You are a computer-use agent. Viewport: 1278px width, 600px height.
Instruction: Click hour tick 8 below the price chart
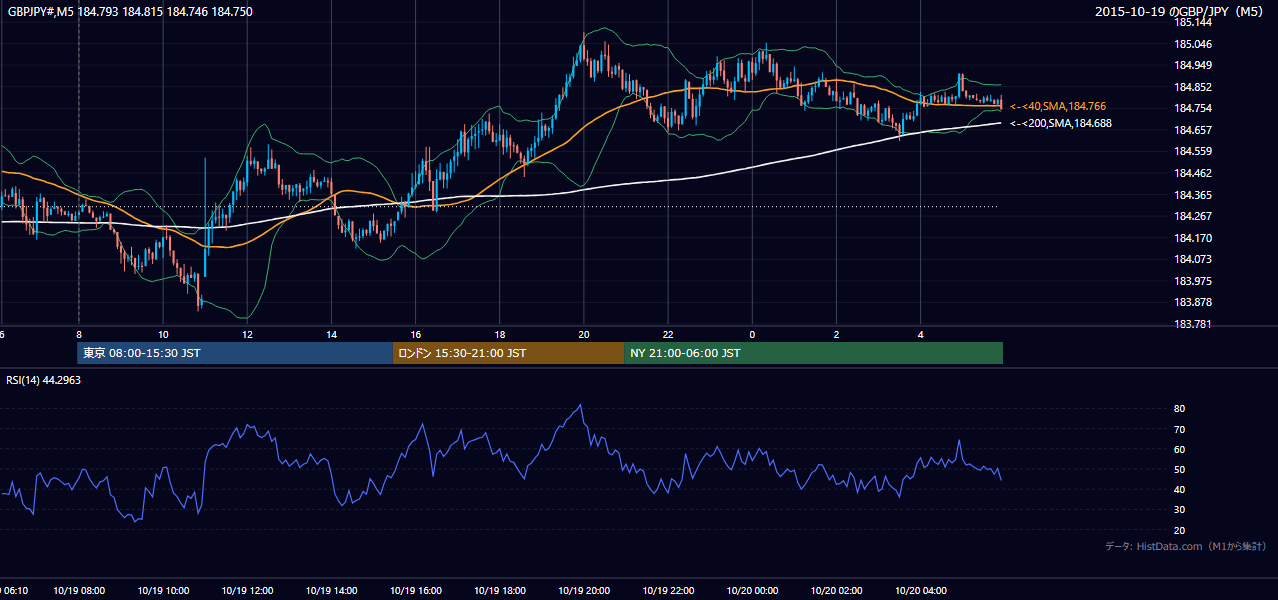(78, 334)
